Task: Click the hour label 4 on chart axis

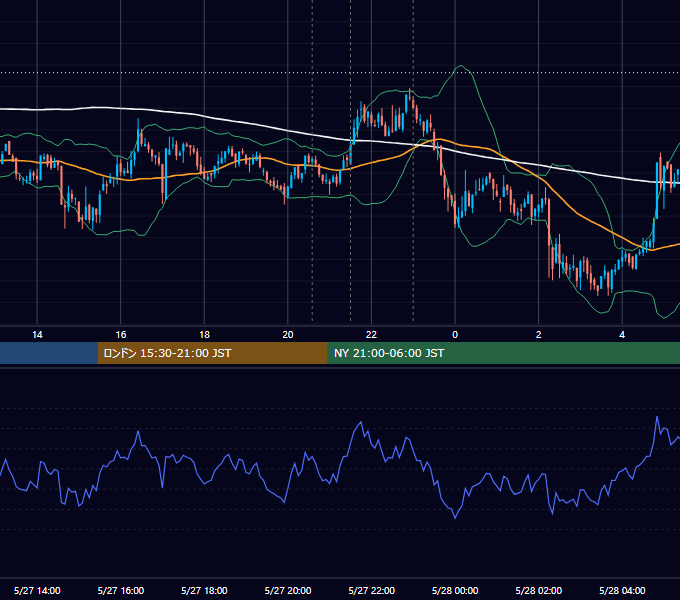Action: pyautogui.click(x=622, y=335)
